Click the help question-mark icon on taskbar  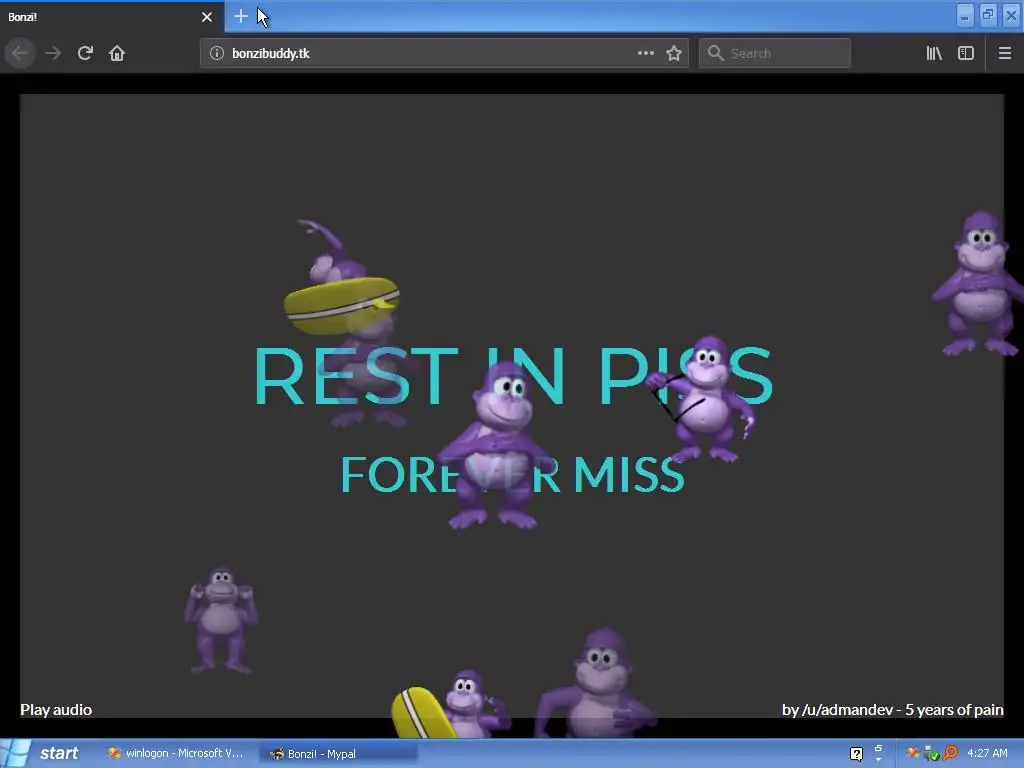coord(856,754)
